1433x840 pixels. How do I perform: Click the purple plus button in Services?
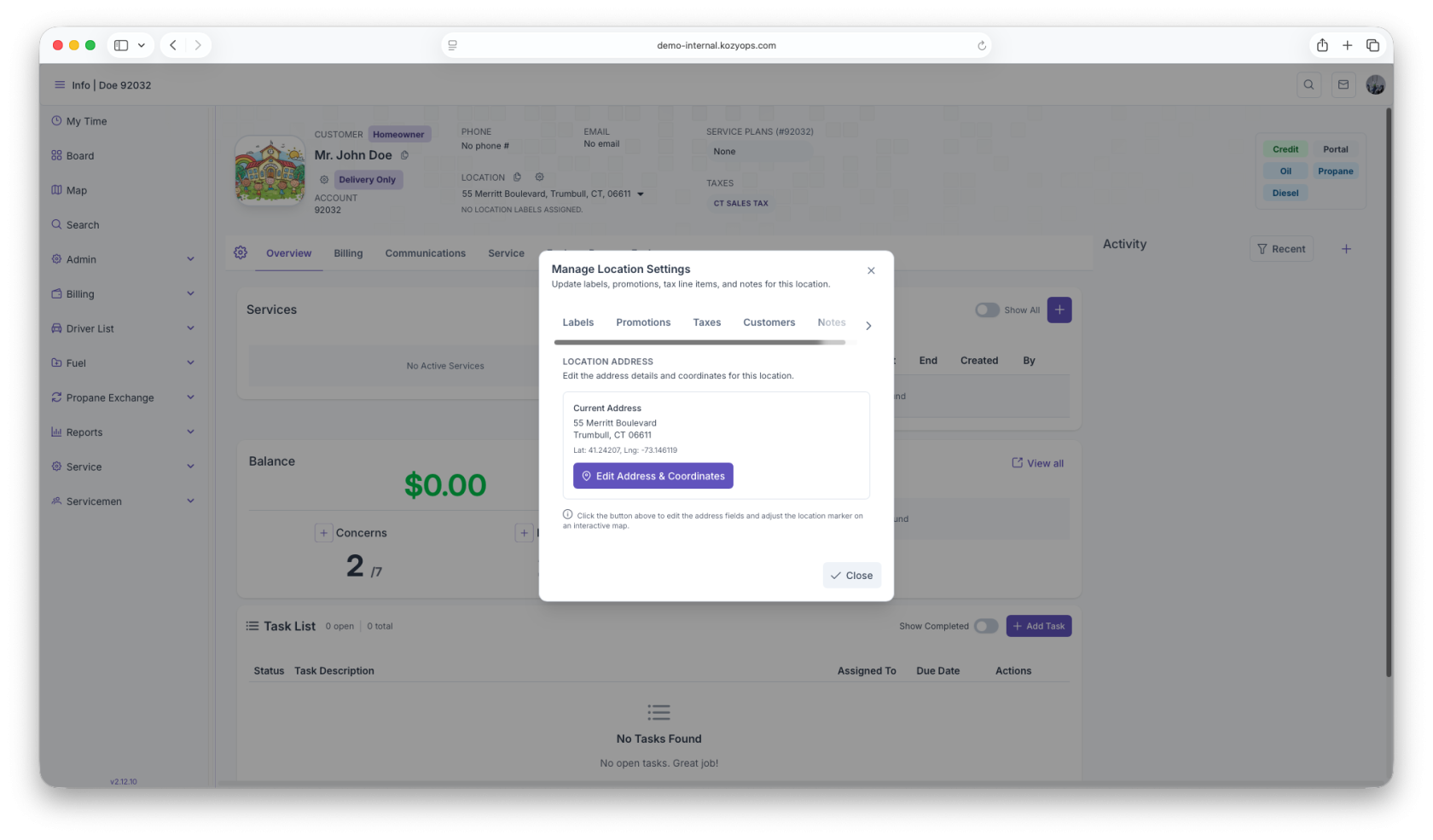[x=1059, y=310]
